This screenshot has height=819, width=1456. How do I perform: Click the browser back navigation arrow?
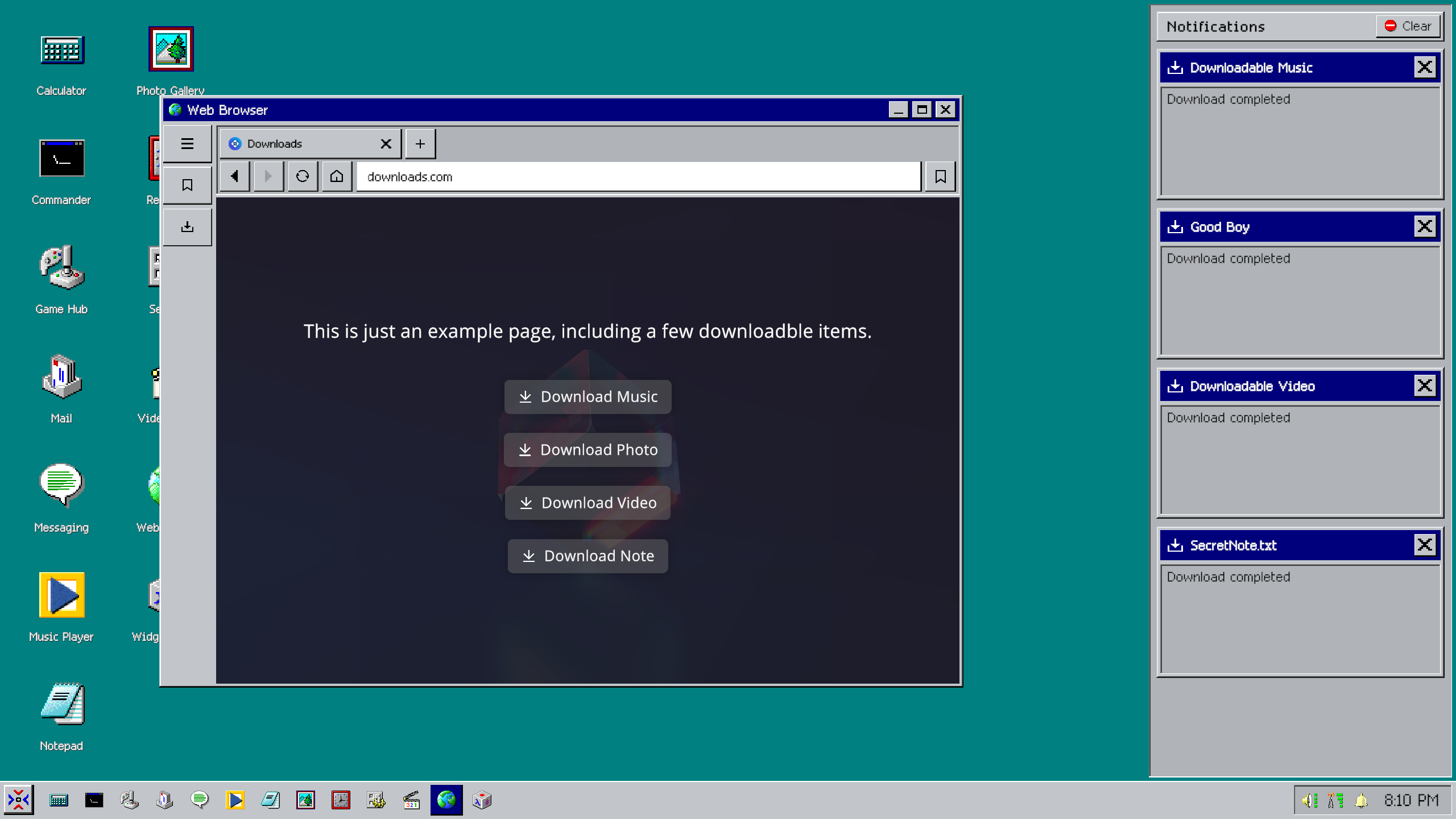[234, 176]
